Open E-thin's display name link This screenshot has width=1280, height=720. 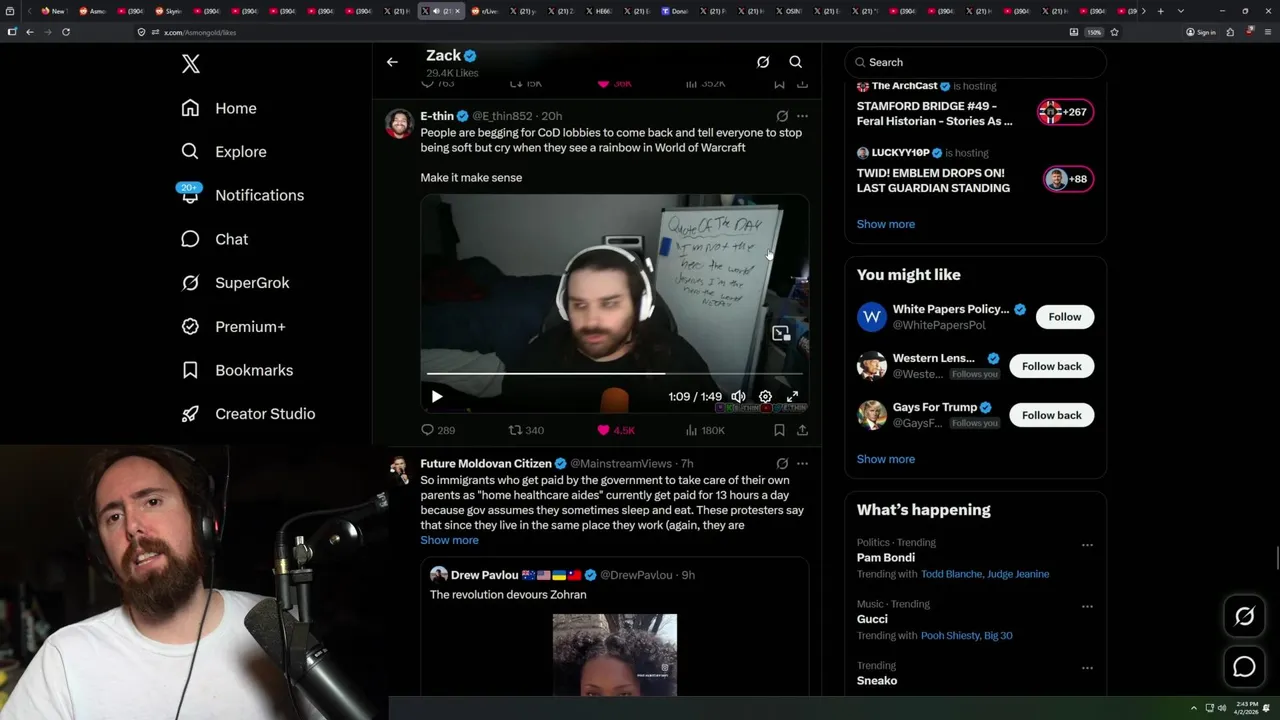point(437,116)
